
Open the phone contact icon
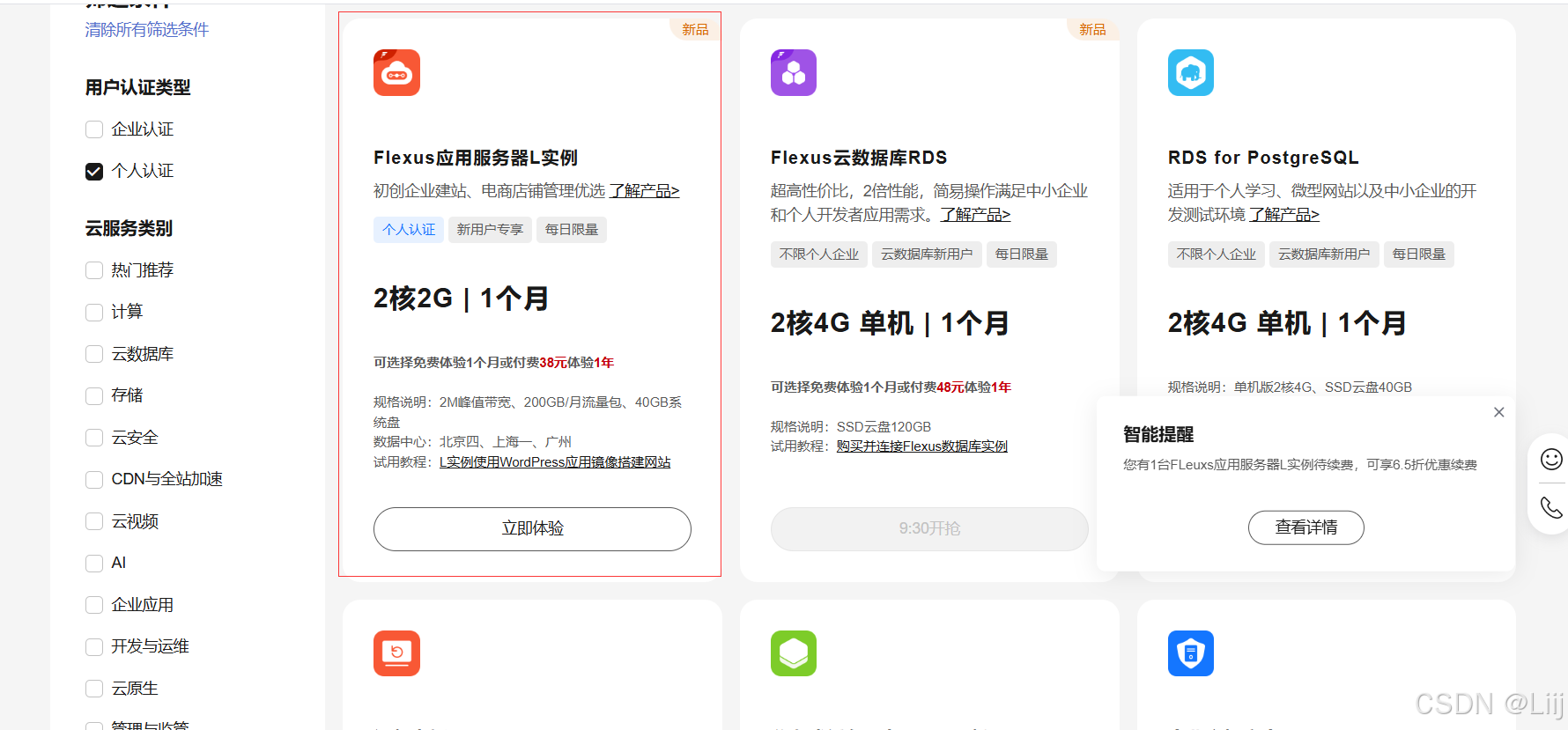[x=1551, y=507]
